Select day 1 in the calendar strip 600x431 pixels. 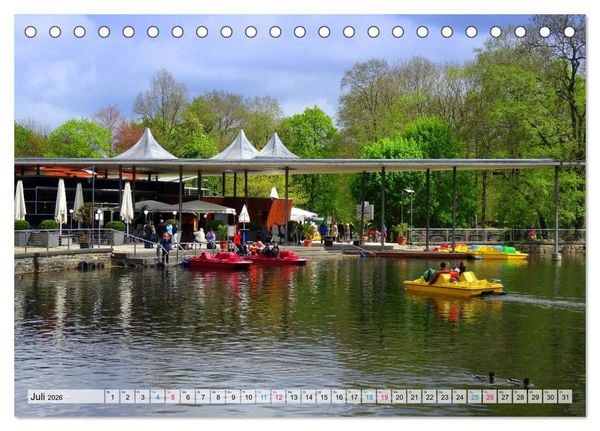click(112, 397)
